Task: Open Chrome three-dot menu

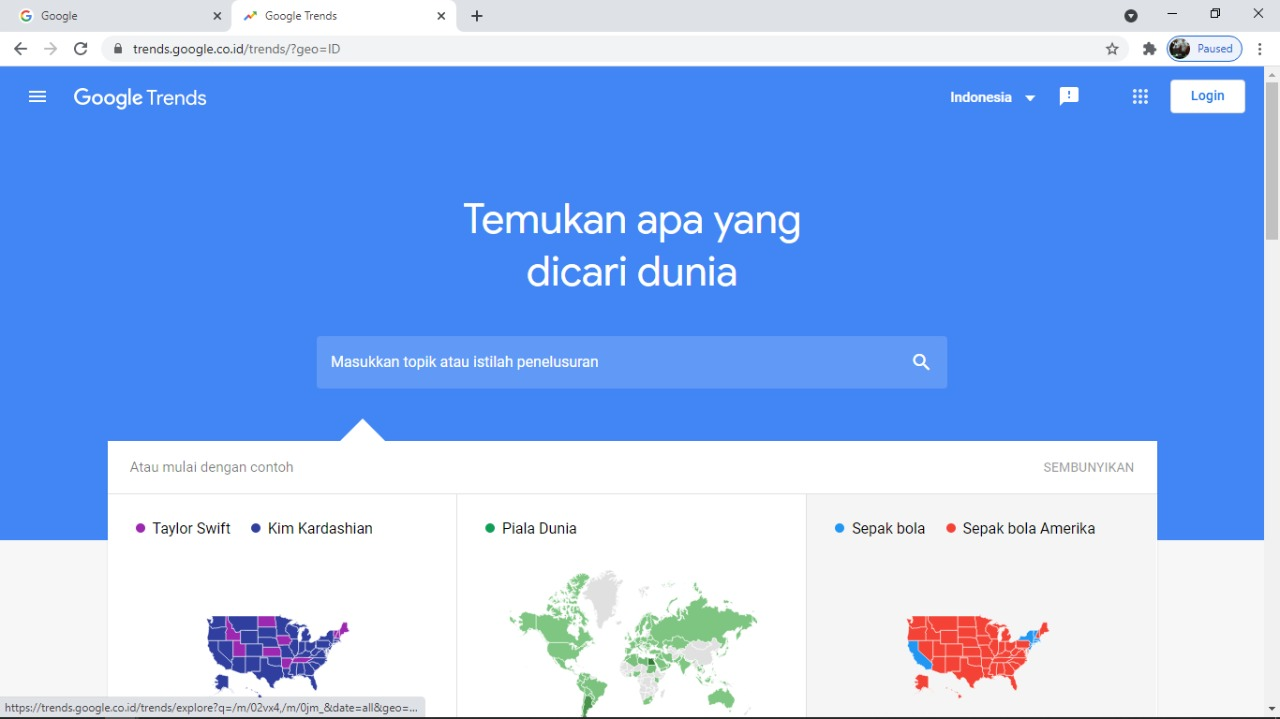Action: tap(1260, 48)
